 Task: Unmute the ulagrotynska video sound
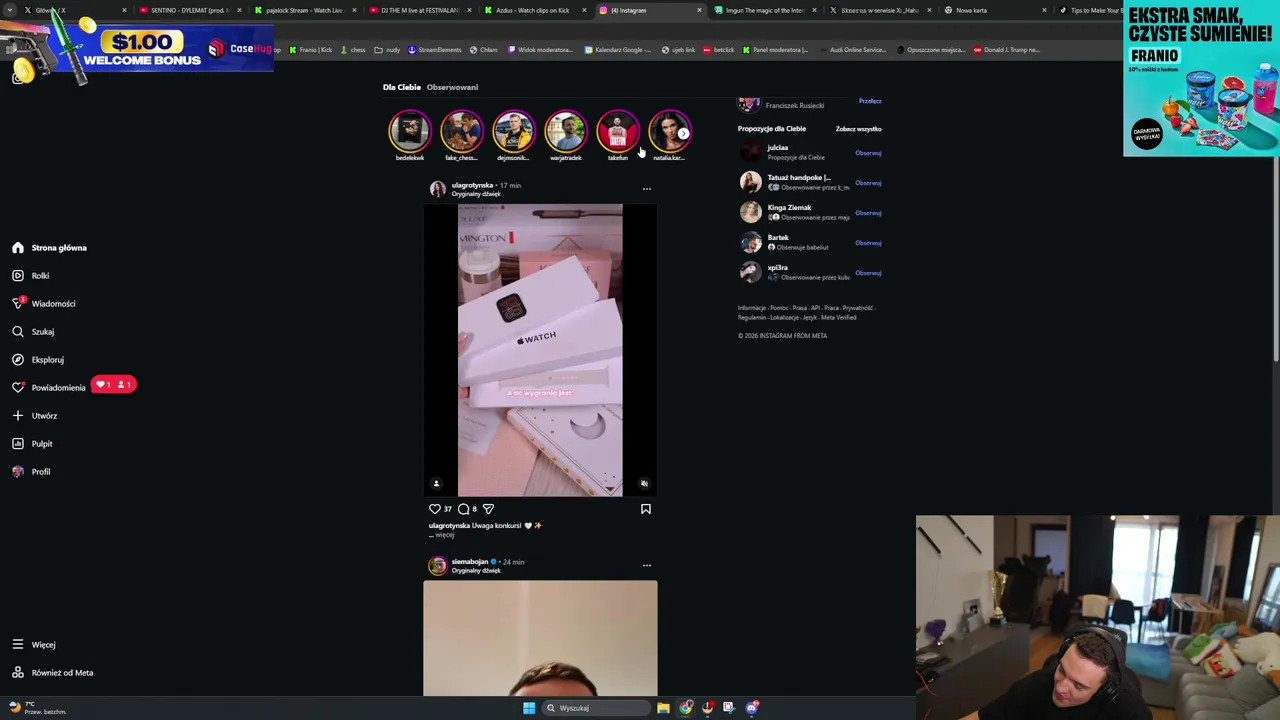[x=644, y=484]
